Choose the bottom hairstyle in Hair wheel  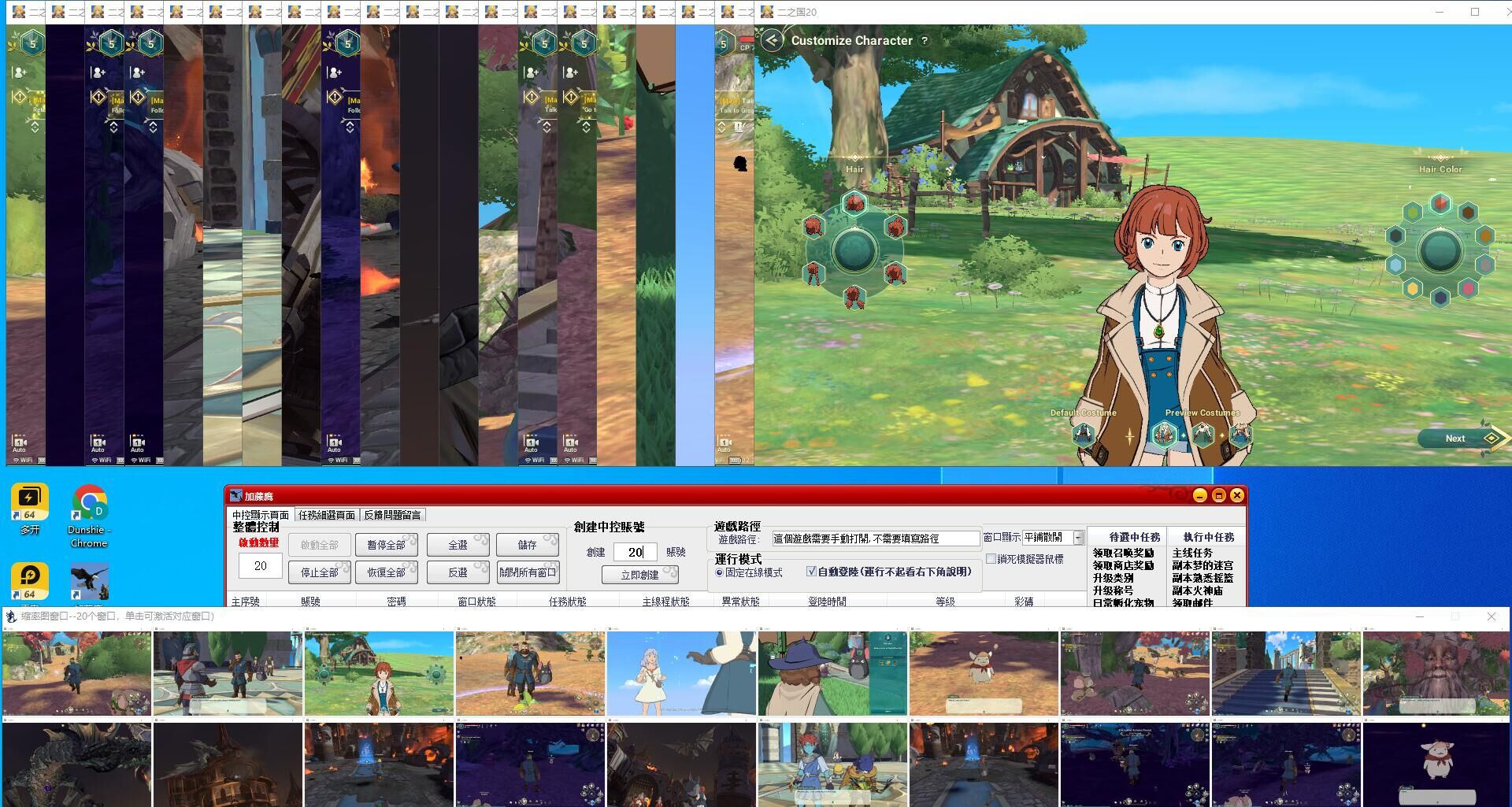pos(854,298)
